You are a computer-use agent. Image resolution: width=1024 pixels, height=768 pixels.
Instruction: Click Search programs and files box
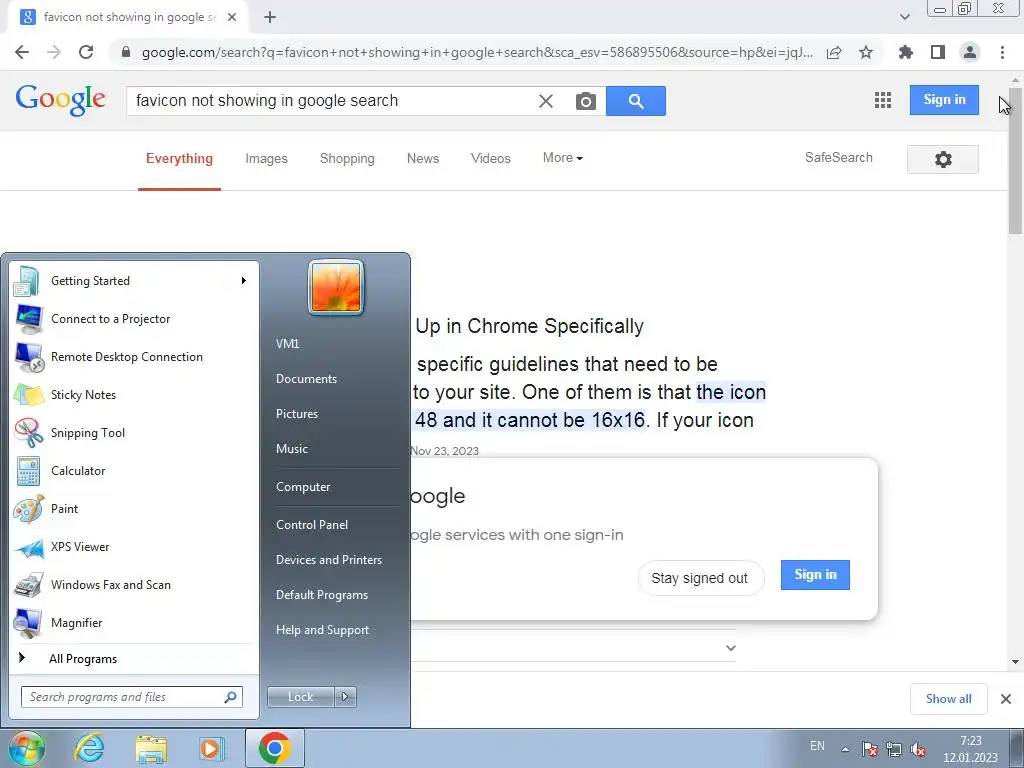pos(132,697)
